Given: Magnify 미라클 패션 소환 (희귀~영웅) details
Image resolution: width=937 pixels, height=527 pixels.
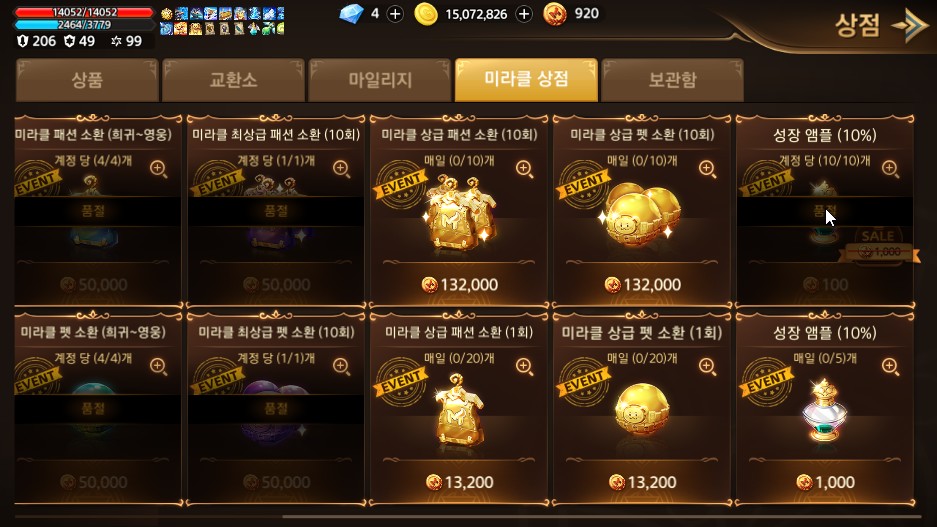Looking at the screenshot, I should [x=158, y=169].
